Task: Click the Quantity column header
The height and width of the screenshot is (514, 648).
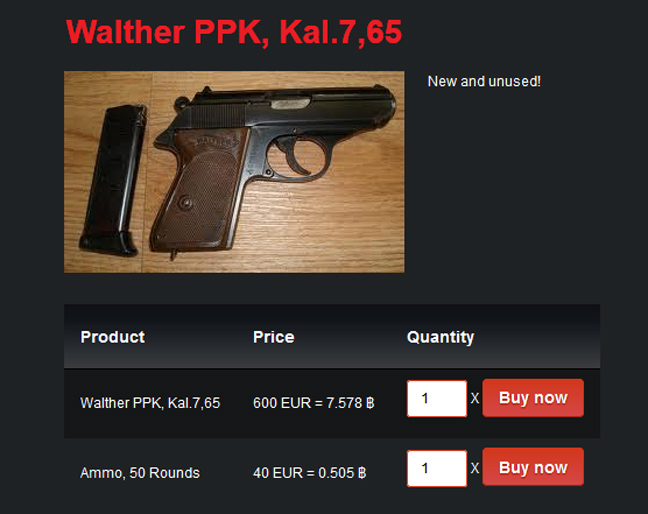Action: click(441, 338)
